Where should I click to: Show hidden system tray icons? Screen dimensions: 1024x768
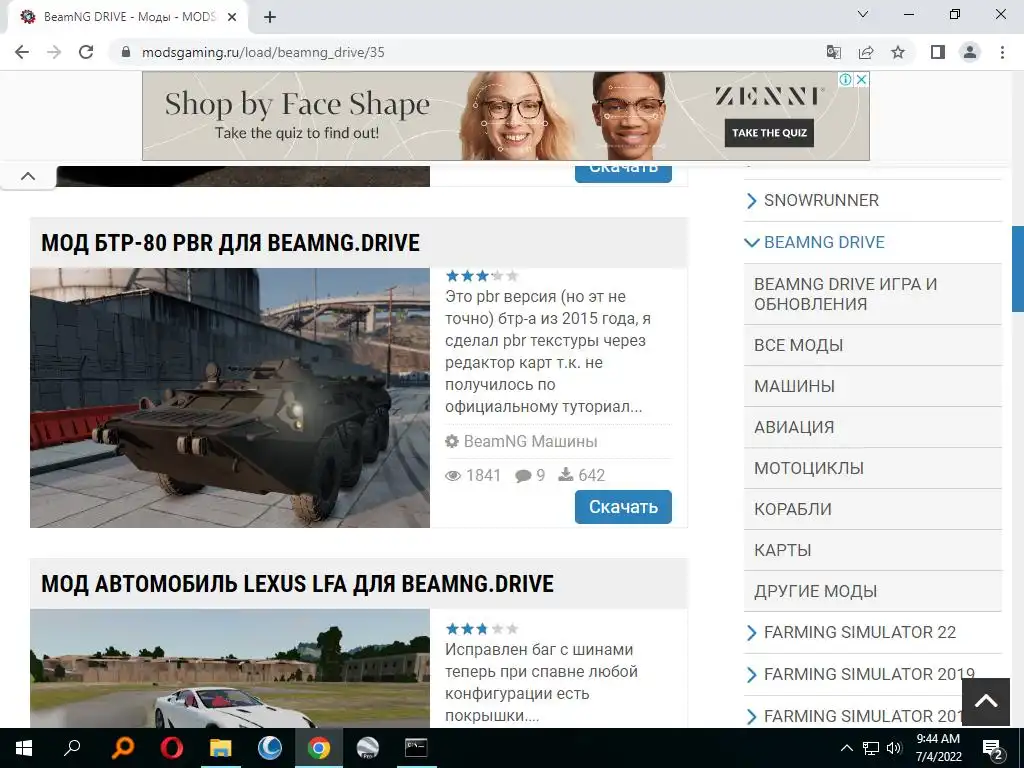846,748
